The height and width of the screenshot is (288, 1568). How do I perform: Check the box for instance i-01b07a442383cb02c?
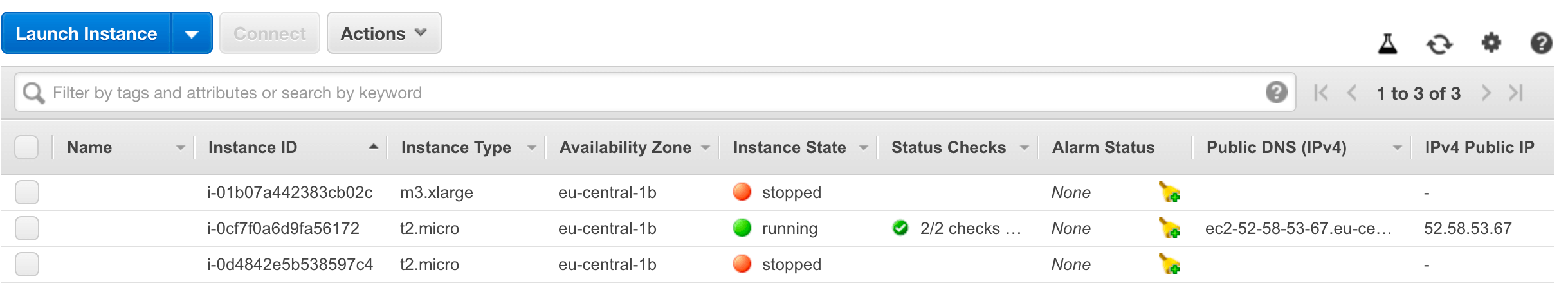[x=26, y=192]
